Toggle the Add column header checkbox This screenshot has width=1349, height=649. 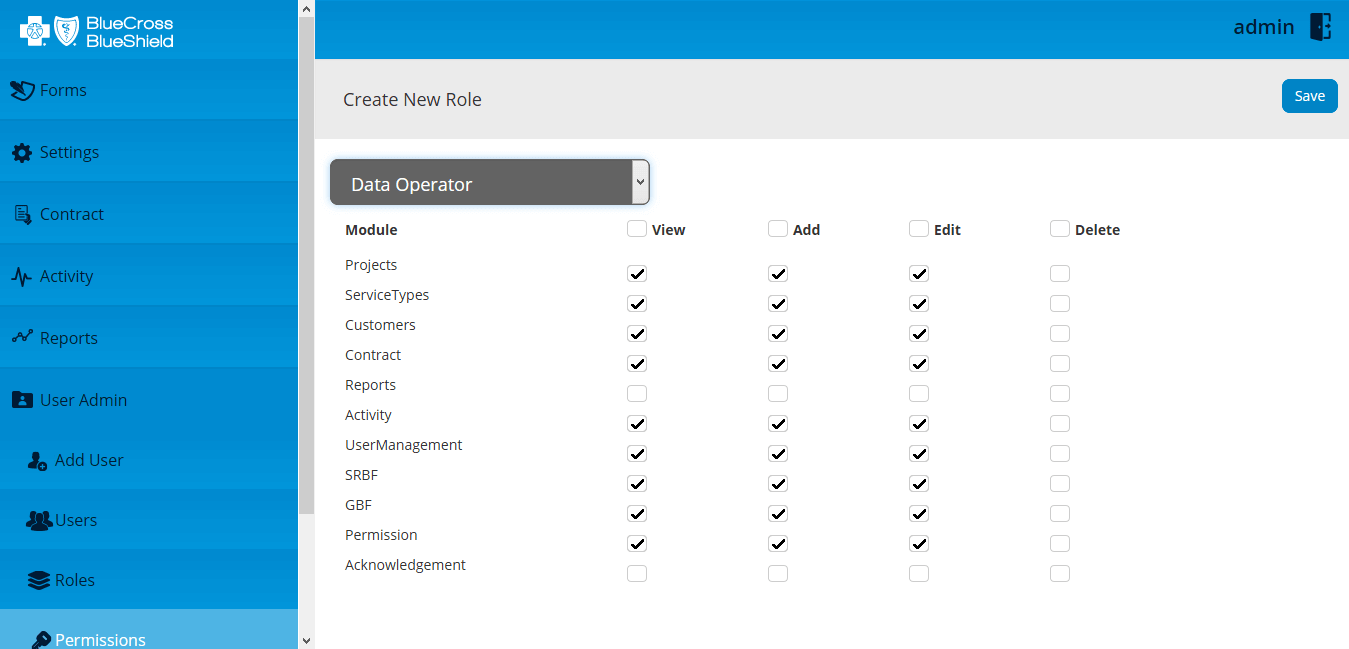tap(778, 229)
